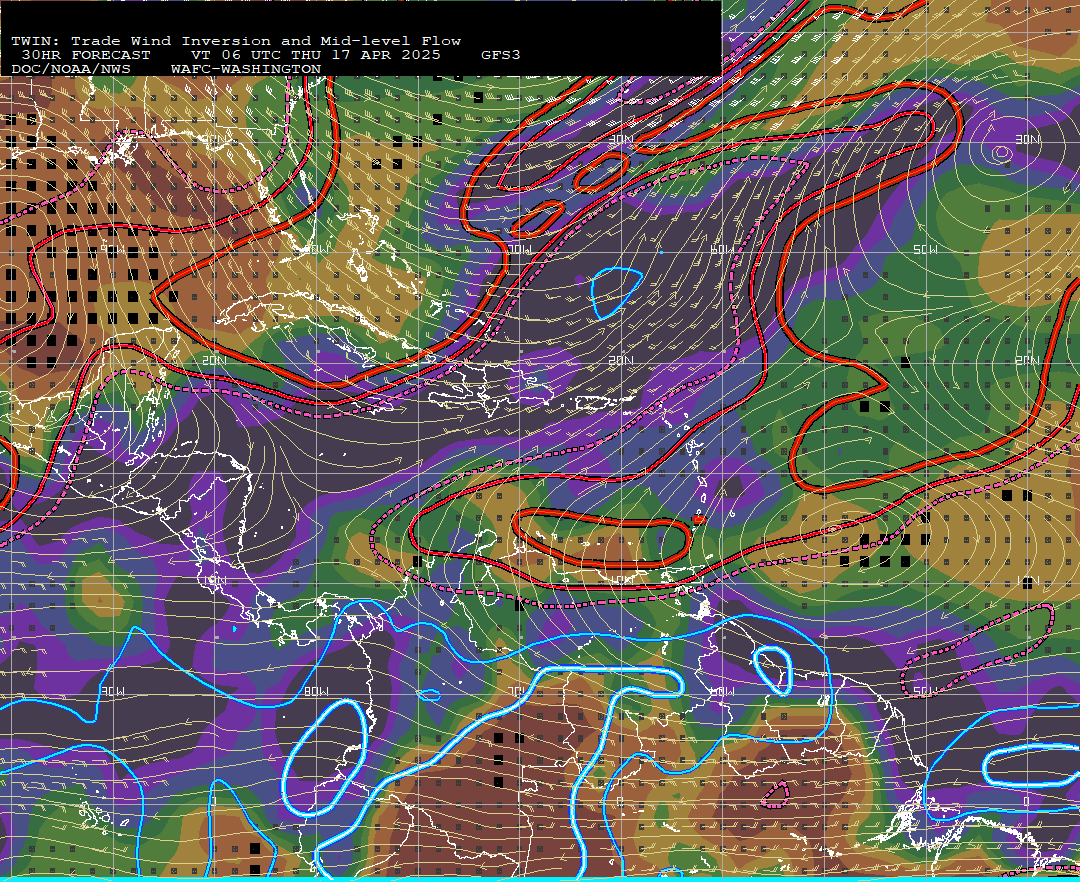This screenshot has width=1080, height=882.
Task: Click the 'WAFC-WASHINGTON' label
Action: (x=246, y=69)
